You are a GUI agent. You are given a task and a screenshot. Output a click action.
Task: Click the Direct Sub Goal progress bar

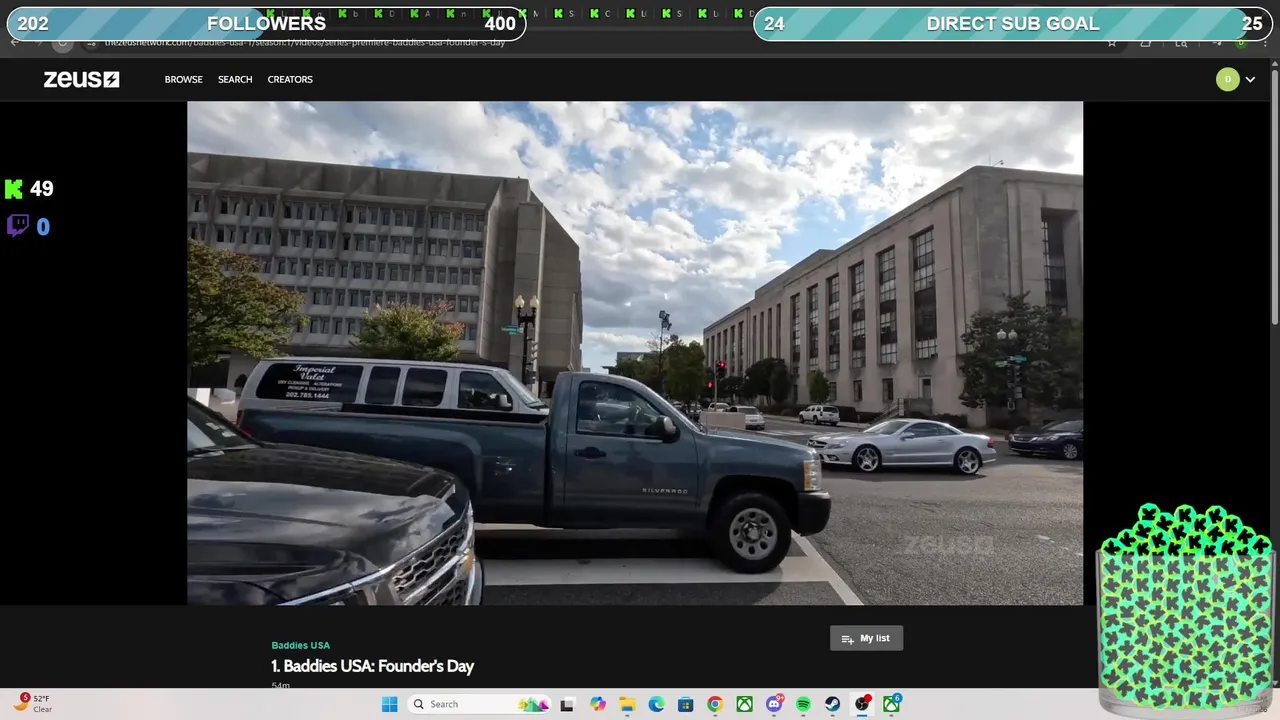tap(1013, 24)
